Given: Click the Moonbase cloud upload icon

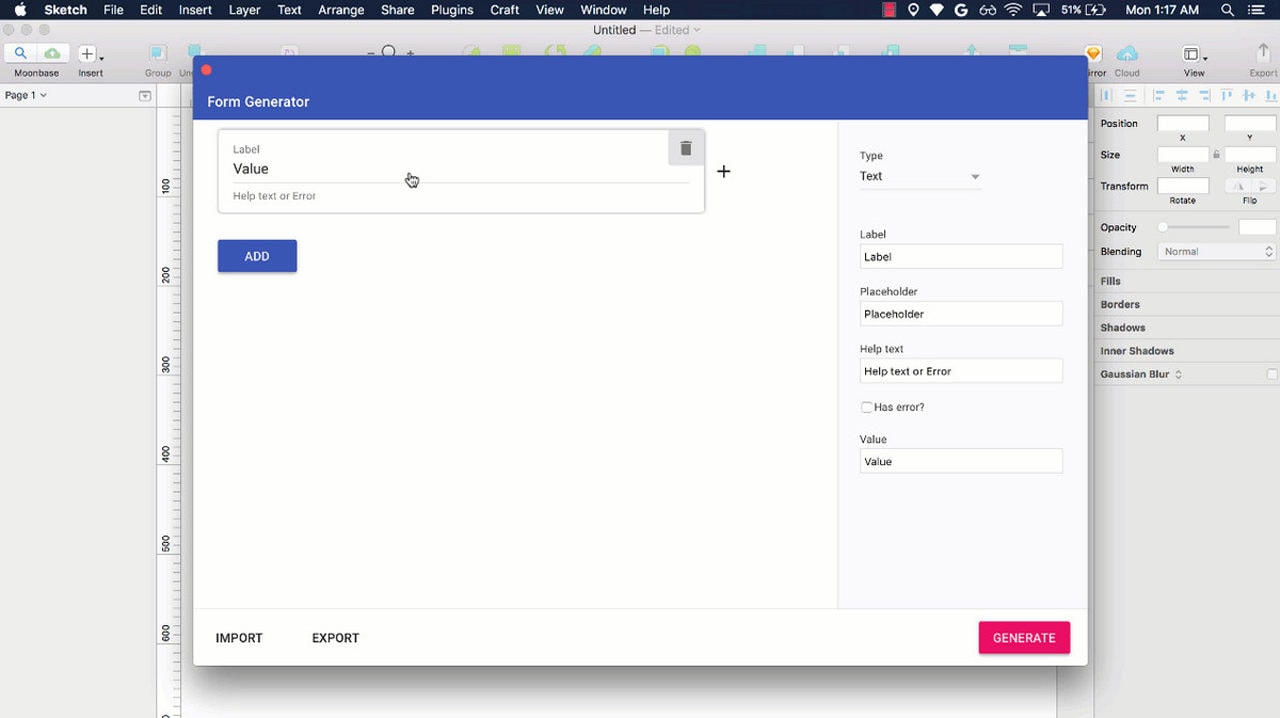Looking at the screenshot, I should (51, 54).
